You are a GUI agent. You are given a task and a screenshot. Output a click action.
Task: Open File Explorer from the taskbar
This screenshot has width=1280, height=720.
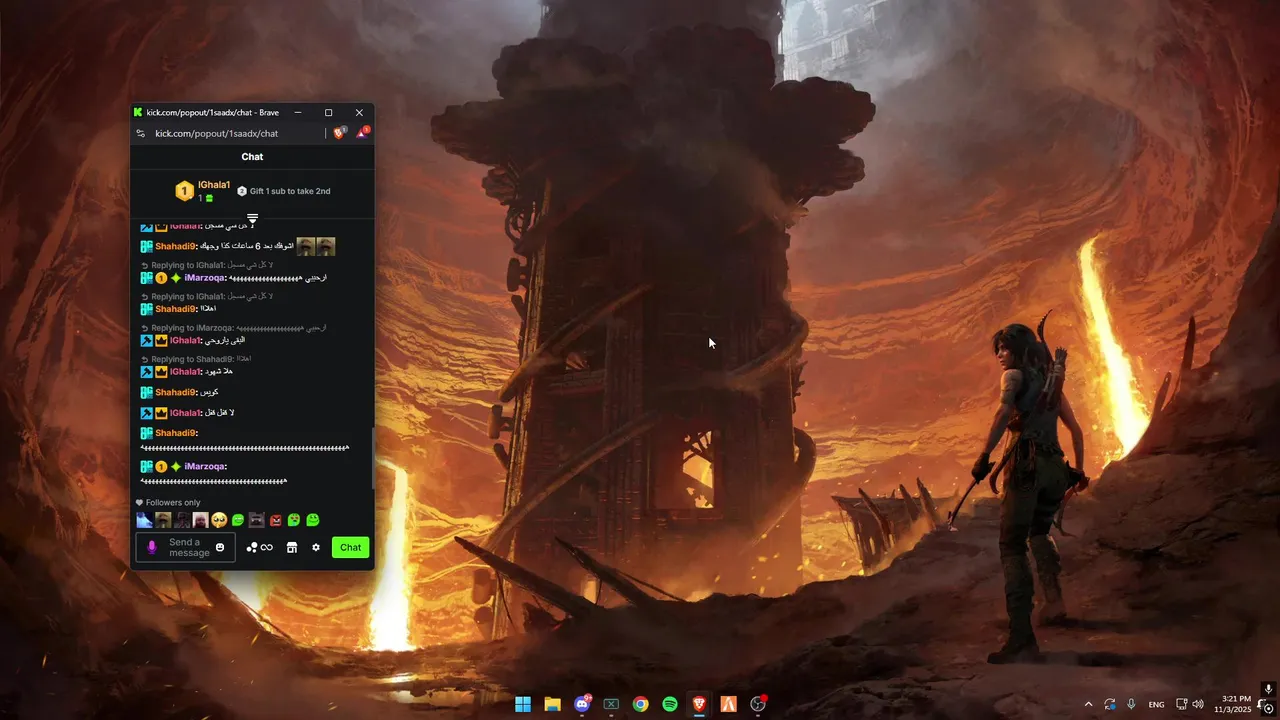click(552, 704)
